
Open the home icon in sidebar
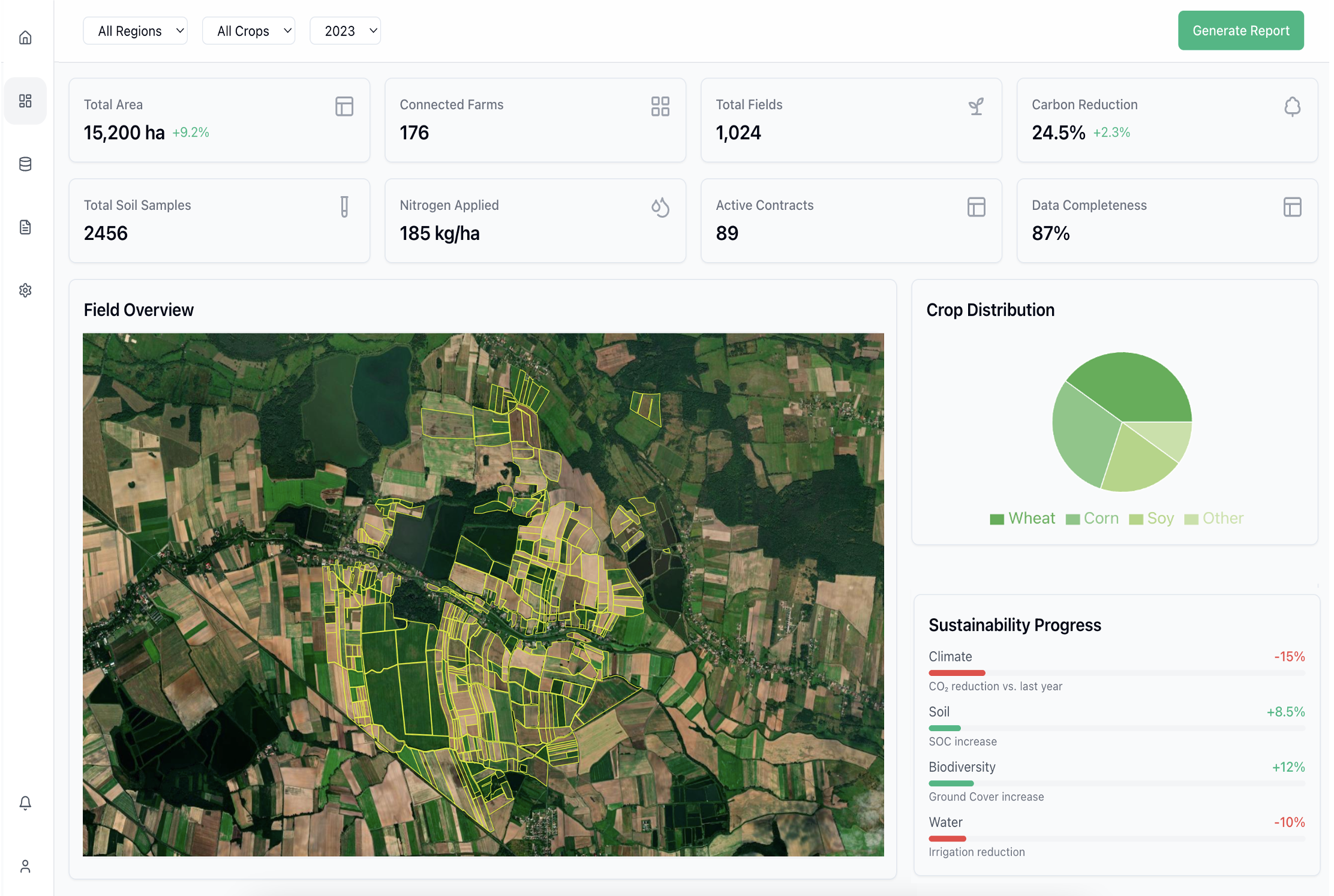tap(25, 38)
